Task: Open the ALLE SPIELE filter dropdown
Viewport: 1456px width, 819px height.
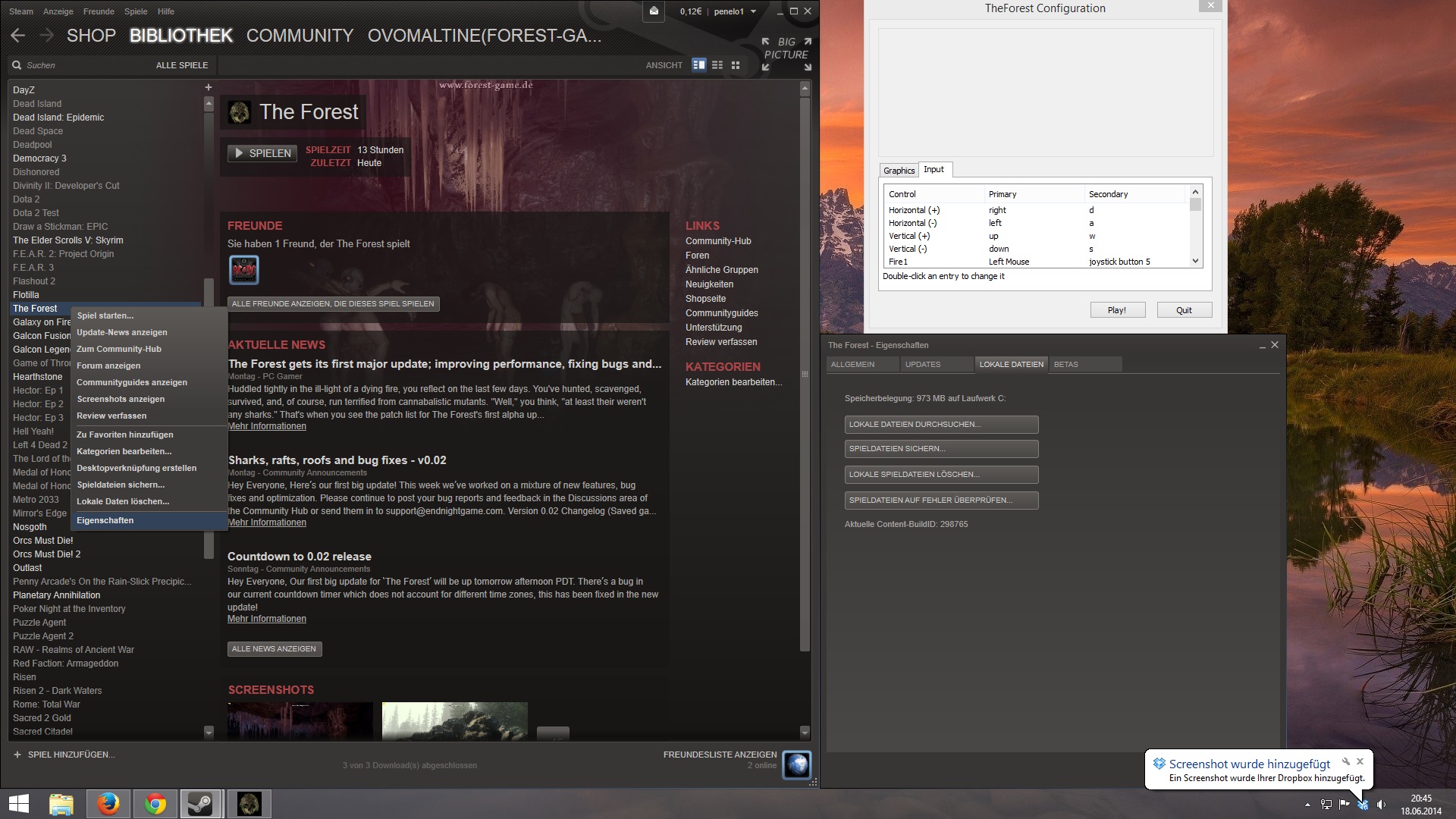Action: 182,65
